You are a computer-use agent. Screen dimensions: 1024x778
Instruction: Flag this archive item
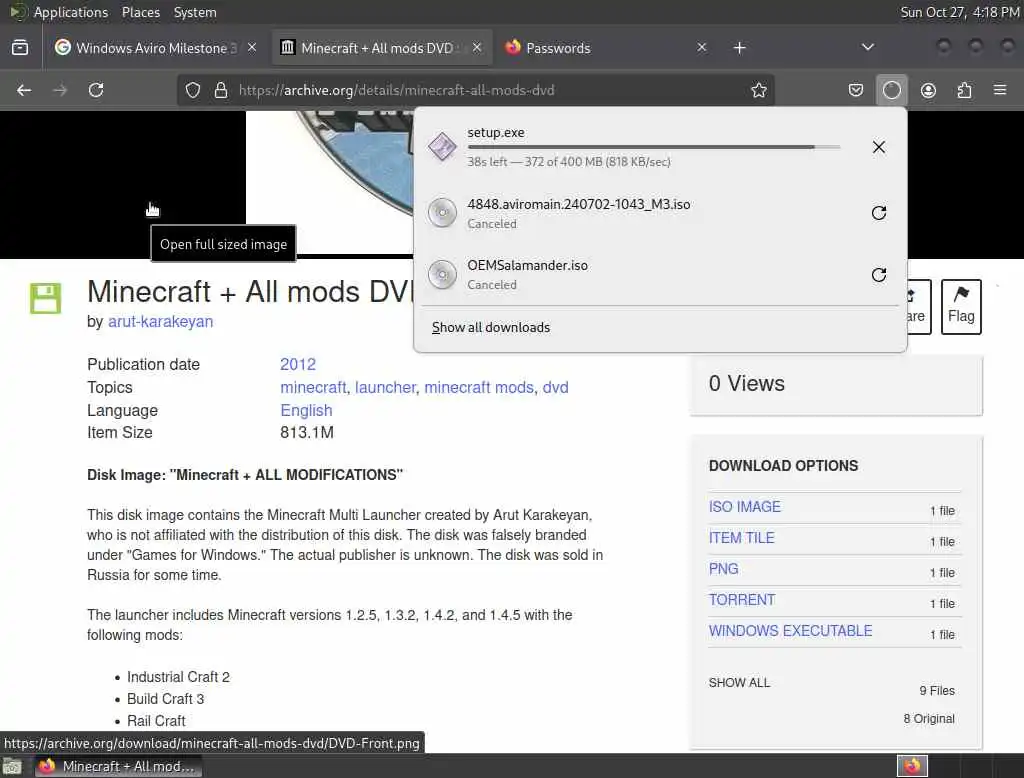pos(961,307)
